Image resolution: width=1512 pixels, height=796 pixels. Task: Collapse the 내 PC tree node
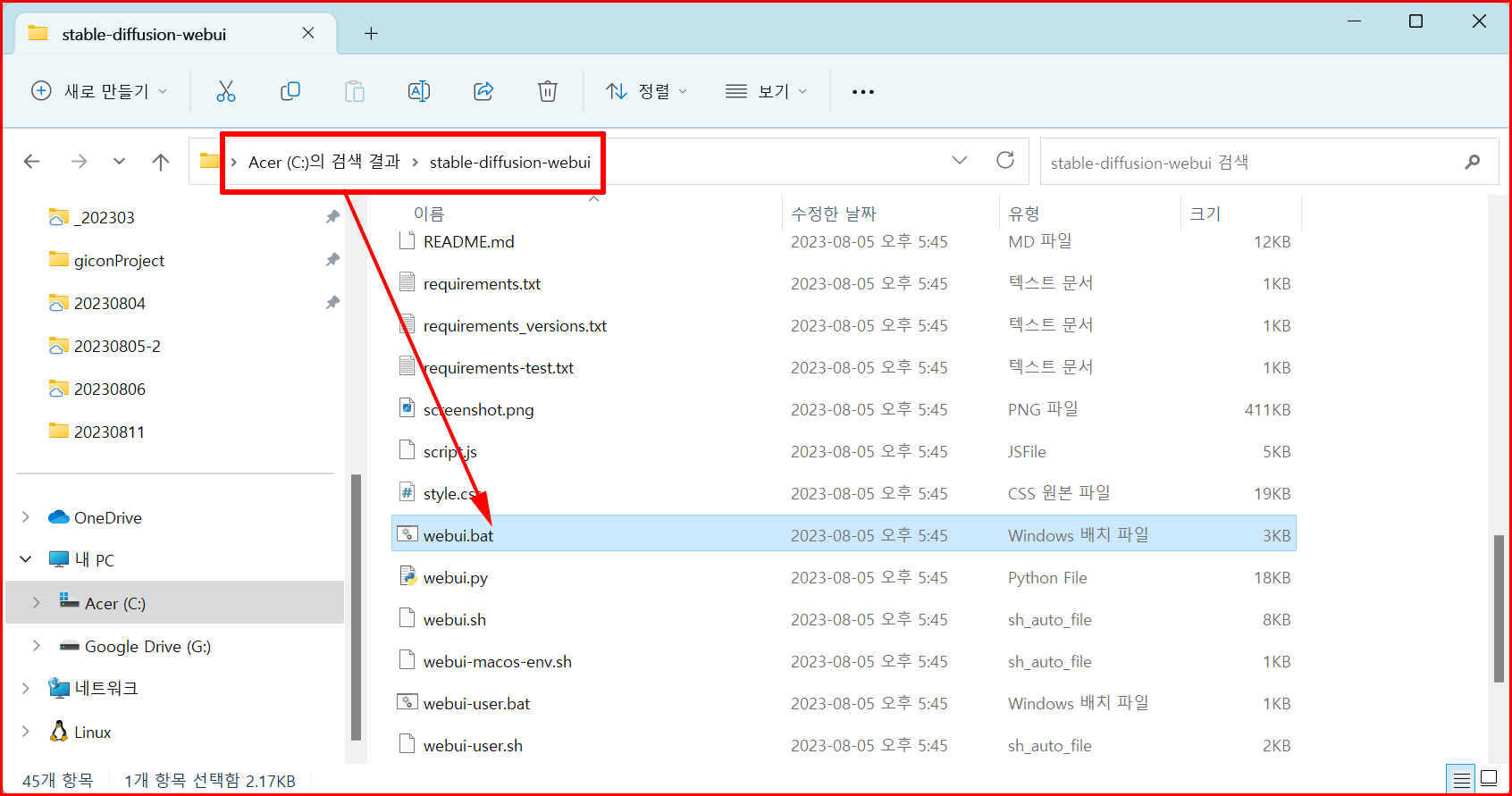click(26, 559)
